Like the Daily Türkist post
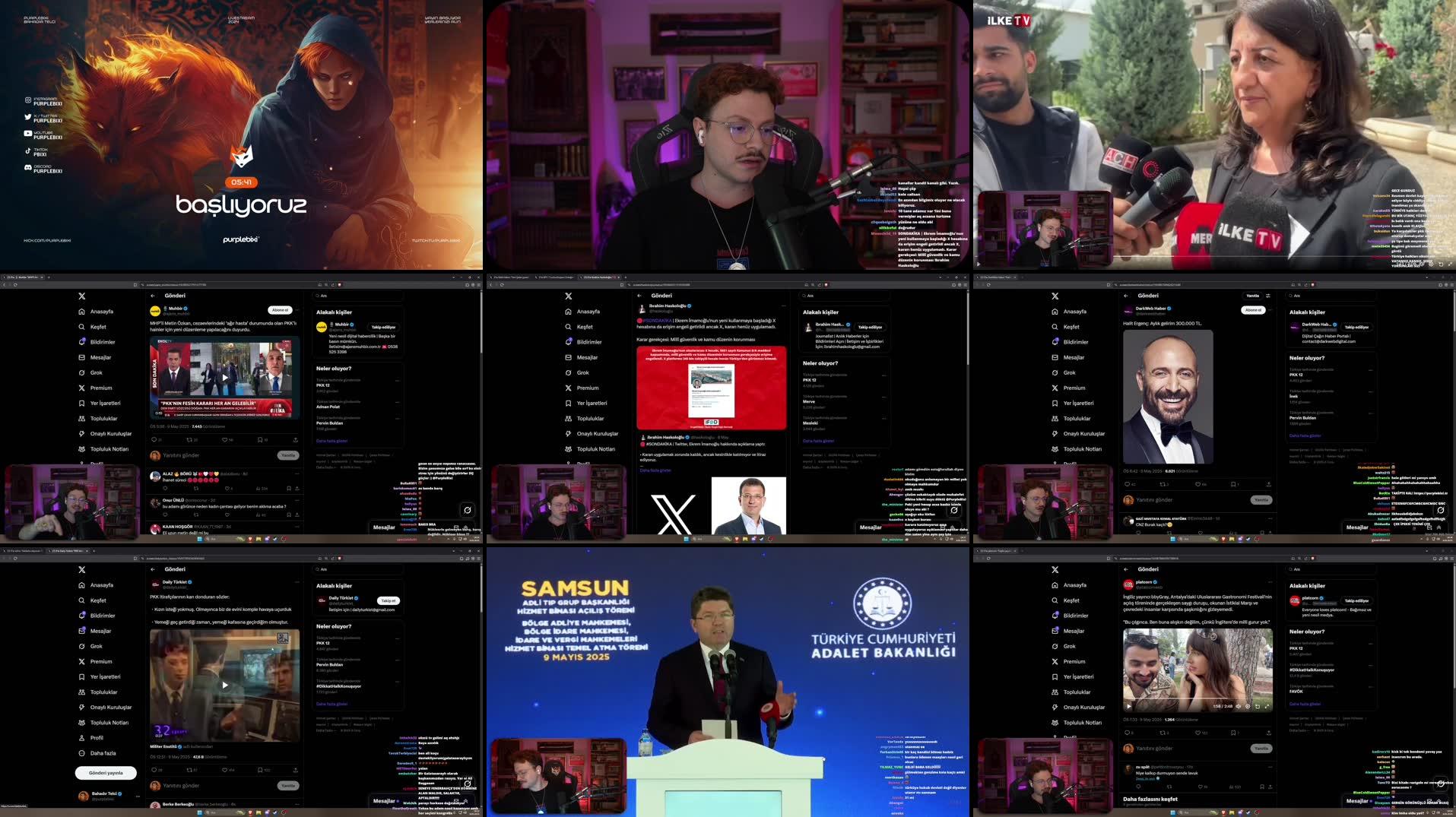This screenshot has width=1456, height=817. pyautogui.click(x=226, y=770)
